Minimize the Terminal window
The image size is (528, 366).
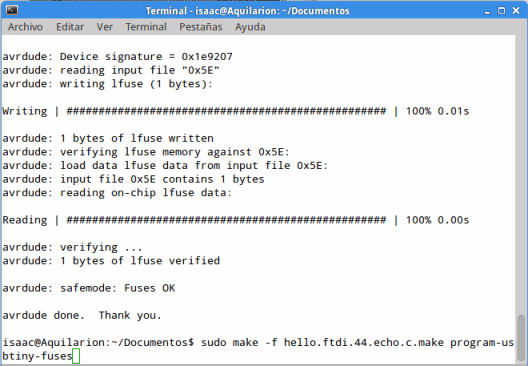tap(487, 11)
